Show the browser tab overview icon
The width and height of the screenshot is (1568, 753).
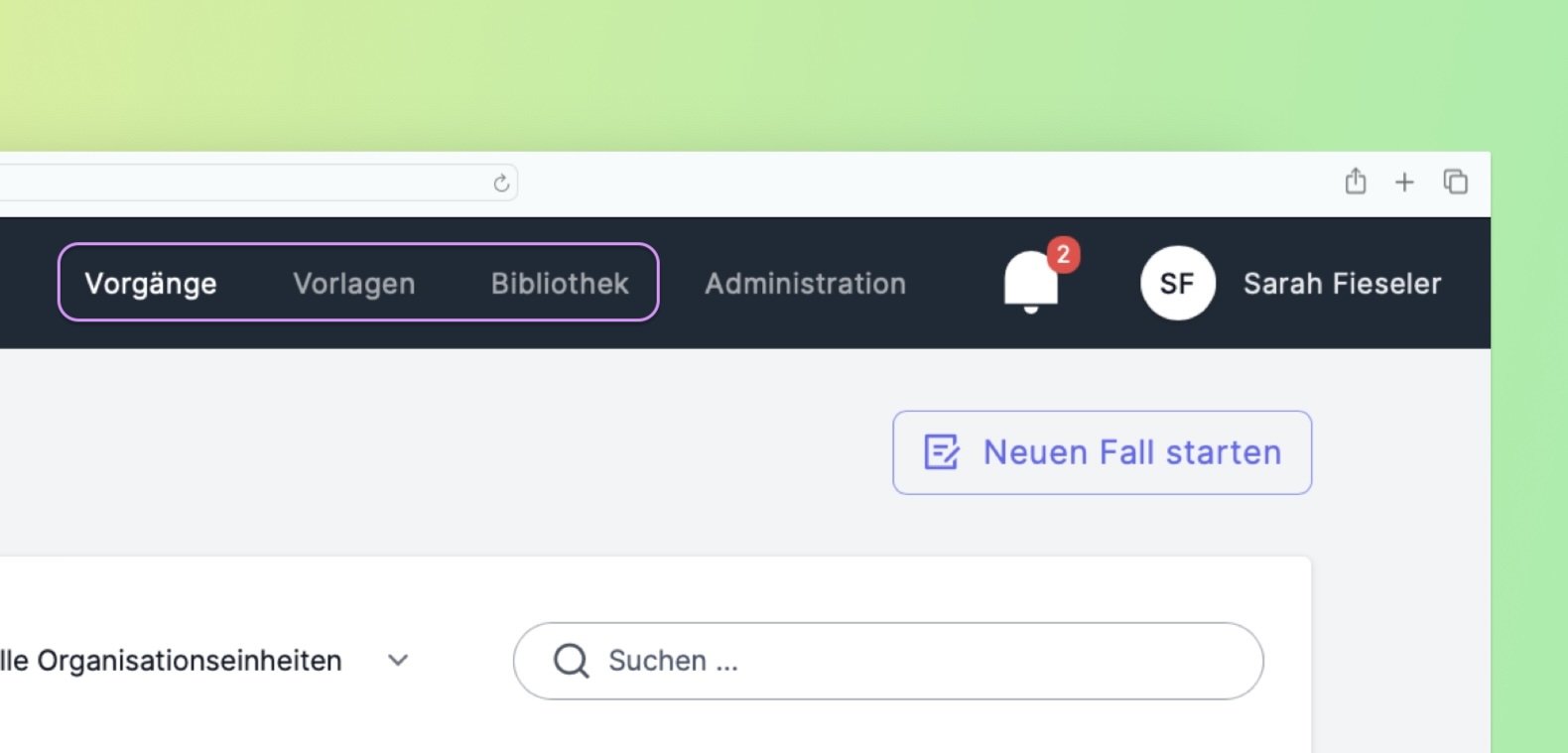pyautogui.click(x=1456, y=182)
